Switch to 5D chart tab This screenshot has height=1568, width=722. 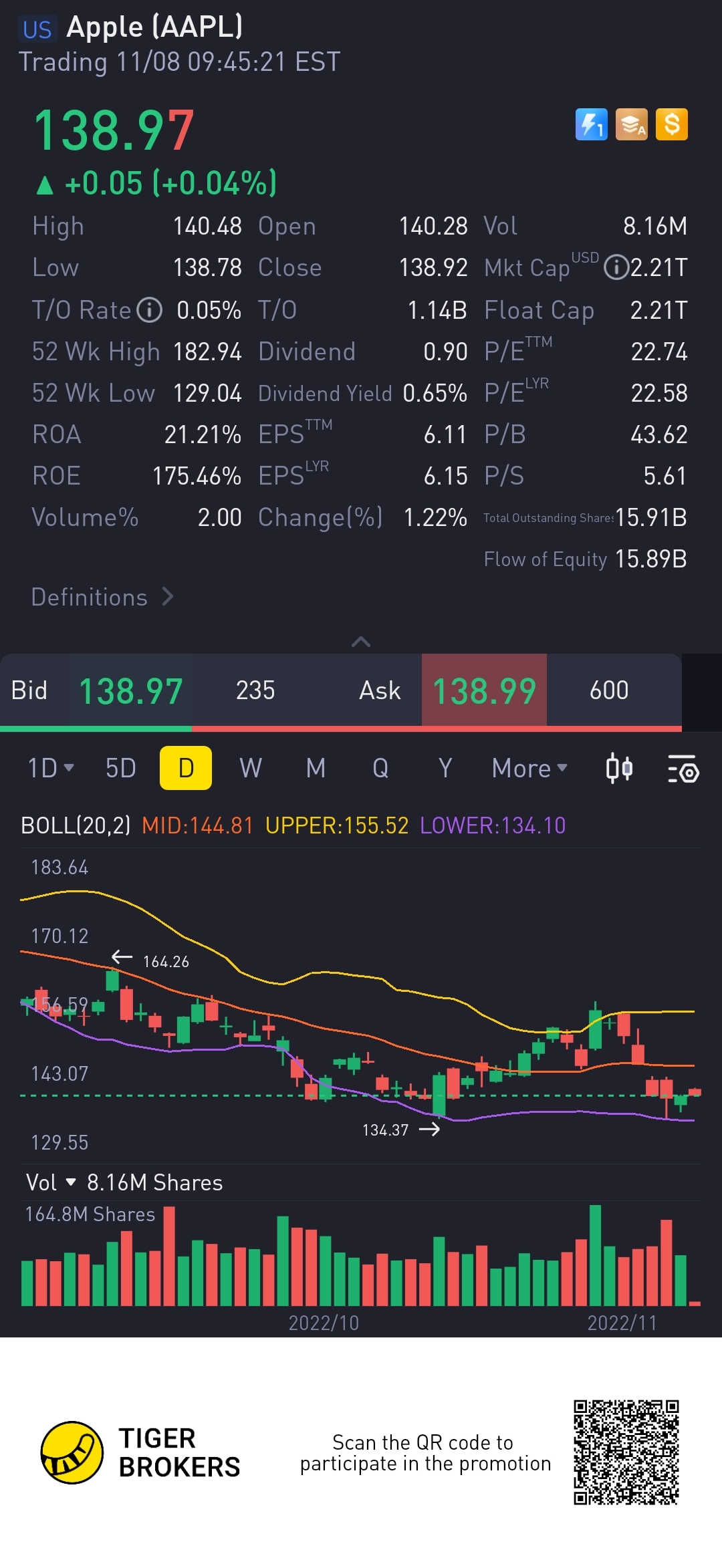(121, 768)
